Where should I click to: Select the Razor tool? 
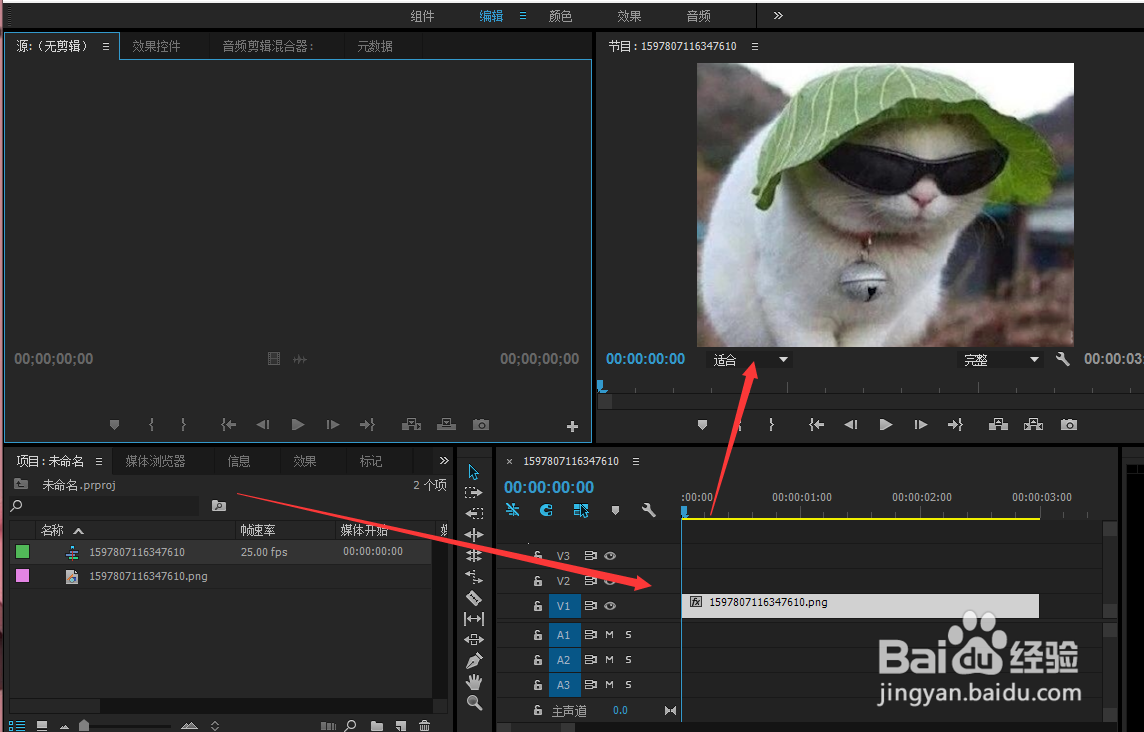(x=474, y=598)
